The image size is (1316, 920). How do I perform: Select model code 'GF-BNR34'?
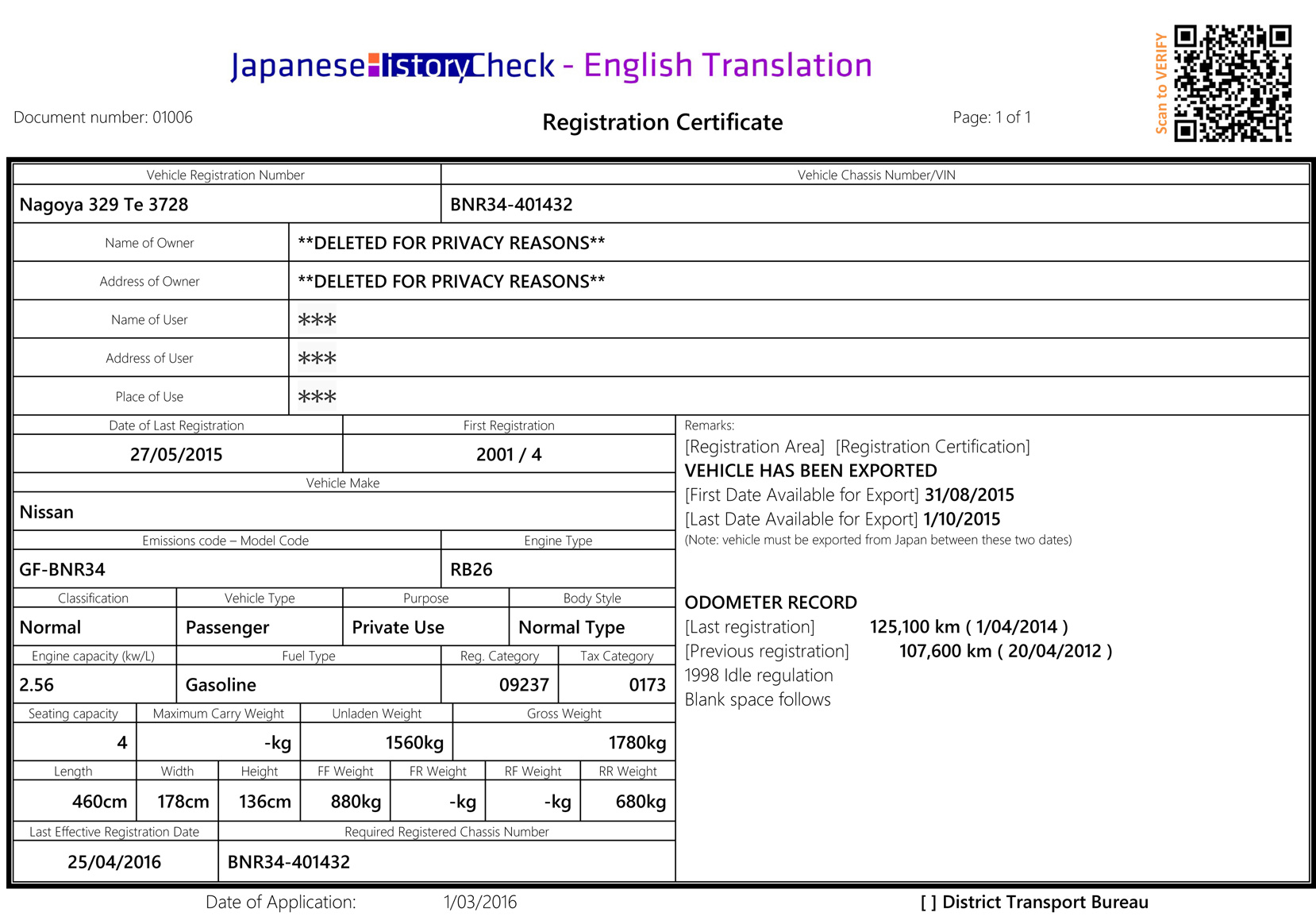click(62, 570)
